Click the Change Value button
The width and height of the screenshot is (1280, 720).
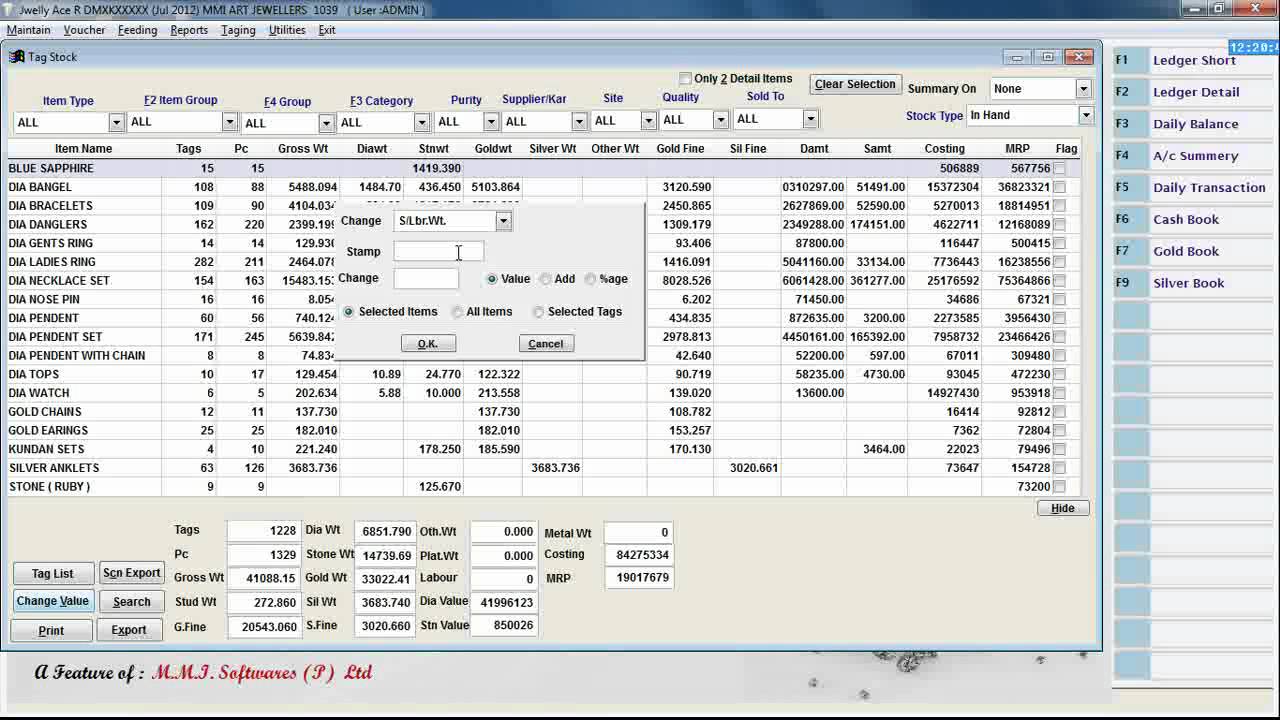point(52,602)
